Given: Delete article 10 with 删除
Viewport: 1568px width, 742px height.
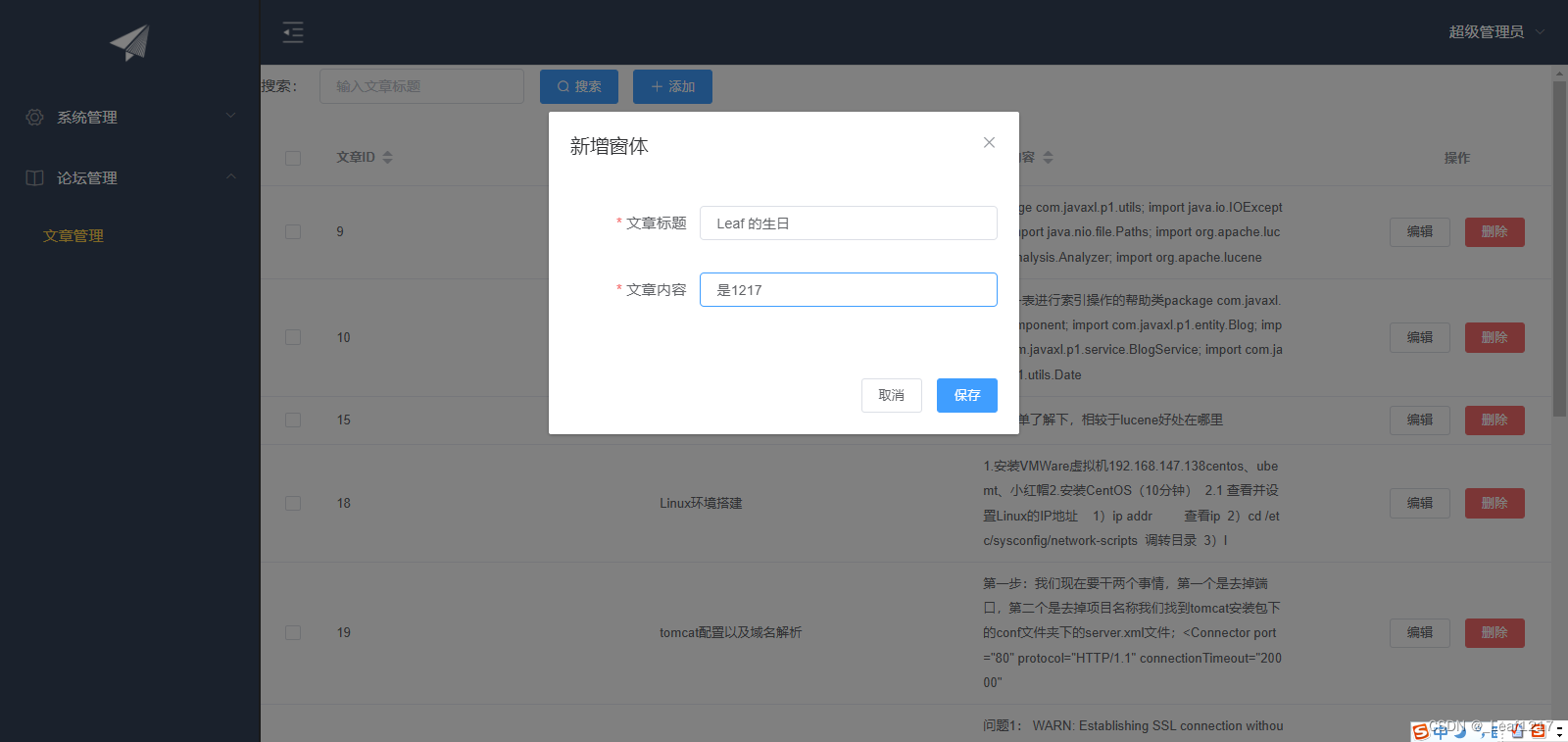Looking at the screenshot, I should [x=1494, y=337].
